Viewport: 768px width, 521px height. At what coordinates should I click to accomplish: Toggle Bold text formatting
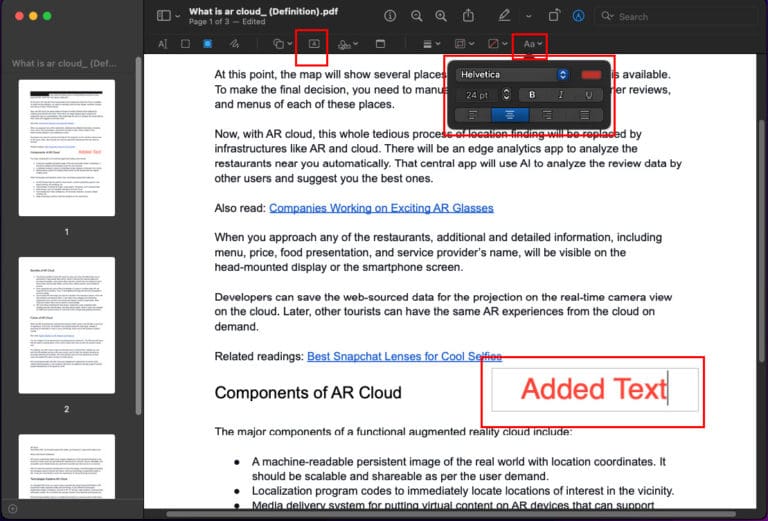point(532,95)
